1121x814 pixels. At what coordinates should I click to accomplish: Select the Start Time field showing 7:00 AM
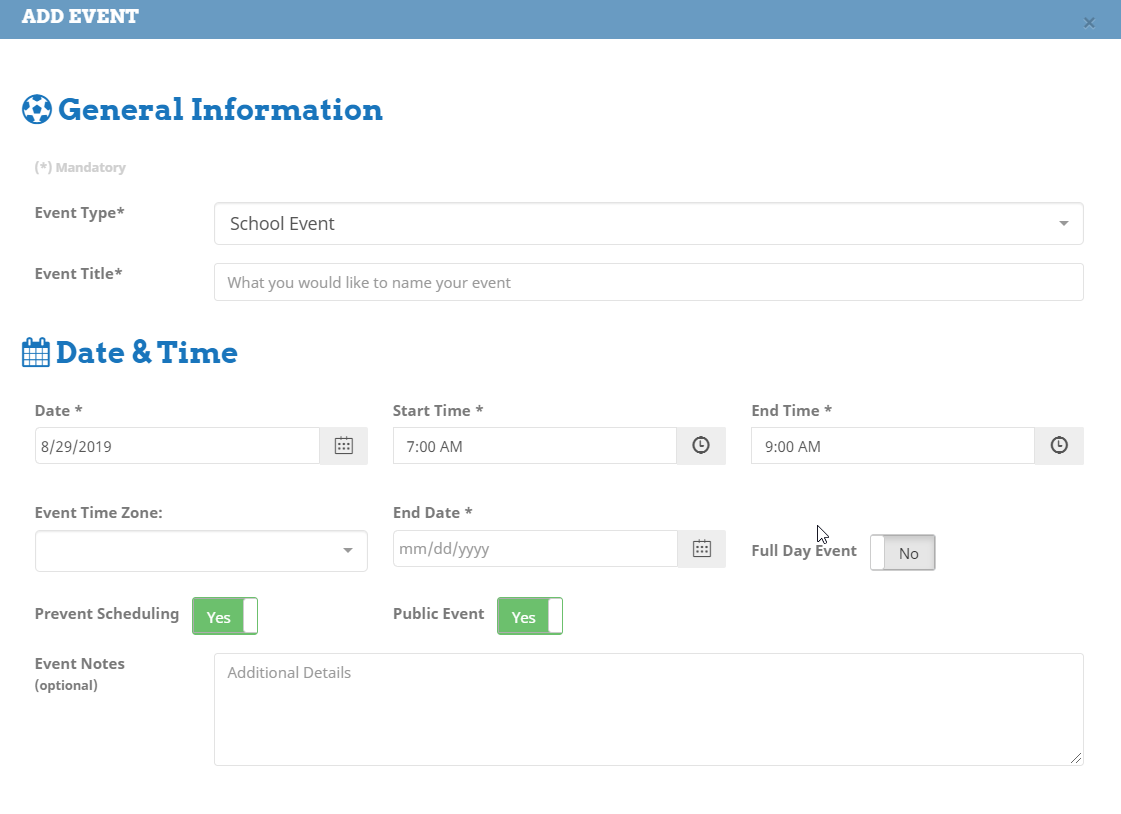click(x=534, y=446)
